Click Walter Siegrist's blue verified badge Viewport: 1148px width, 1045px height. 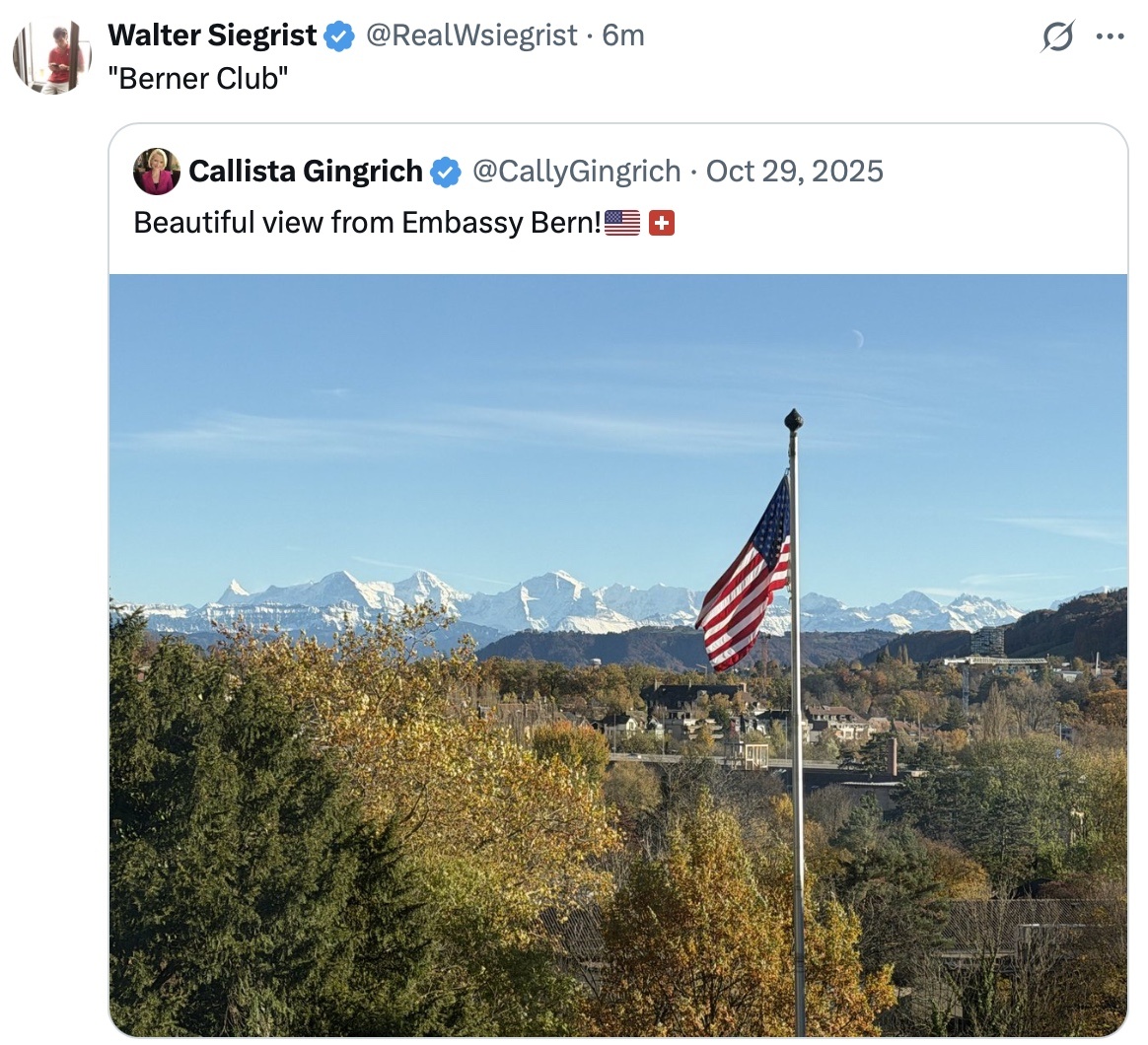tap(339, 35)
